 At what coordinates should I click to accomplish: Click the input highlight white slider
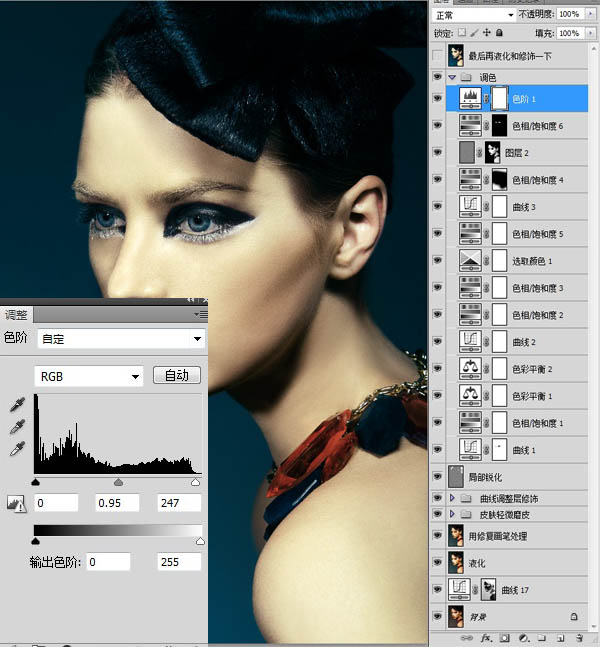(196, 482)
